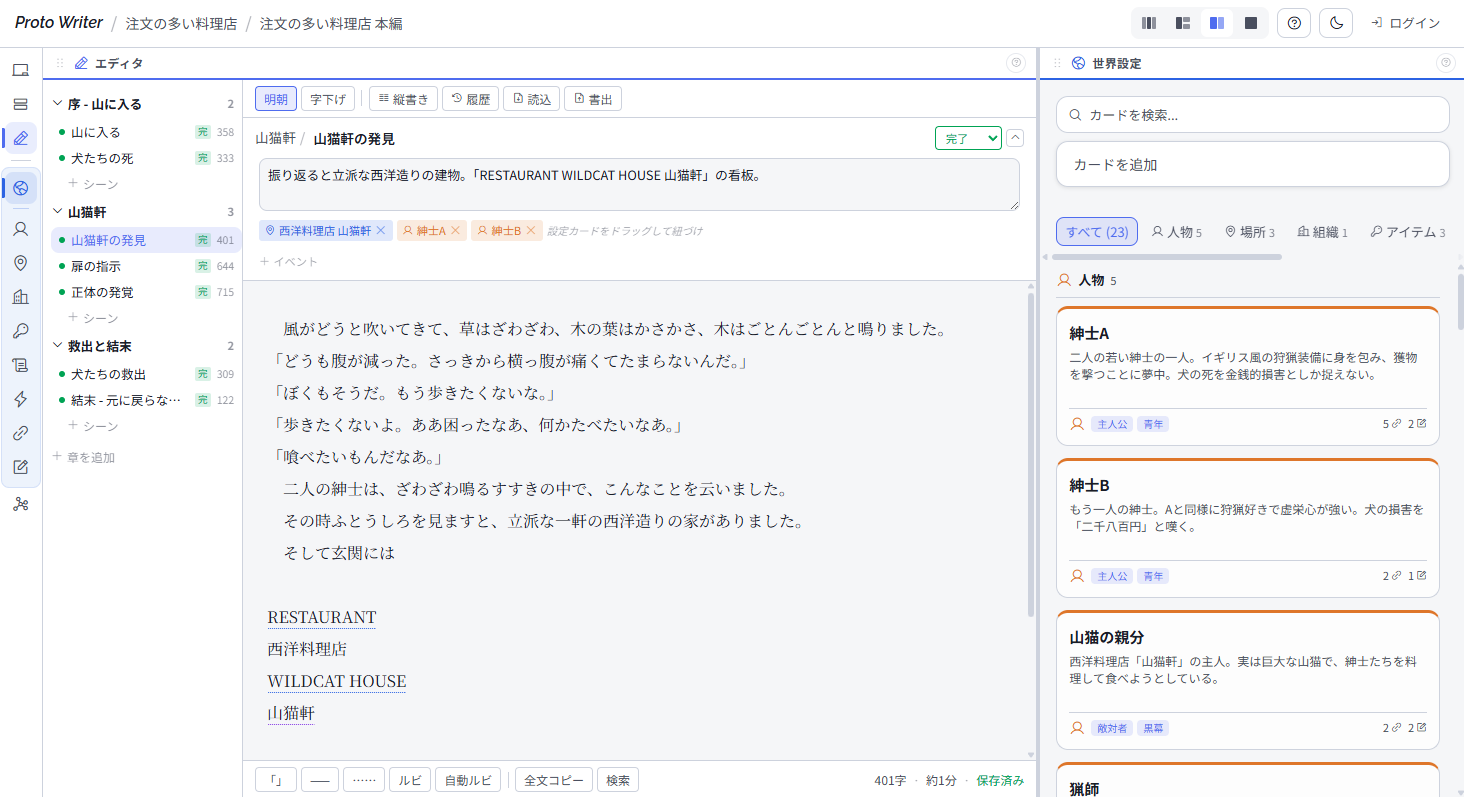Screen dimensions: 1464x797
Task: Open the characters panel person icon
Action: pos(21,229)
